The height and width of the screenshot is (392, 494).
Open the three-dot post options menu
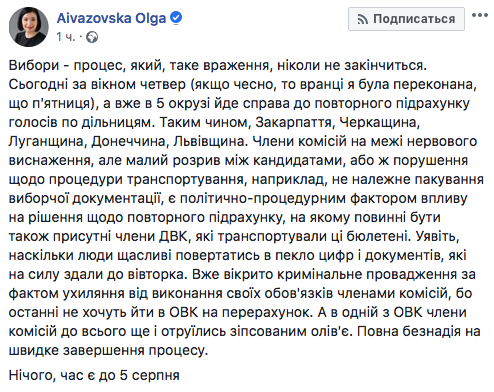click(480, 15)
